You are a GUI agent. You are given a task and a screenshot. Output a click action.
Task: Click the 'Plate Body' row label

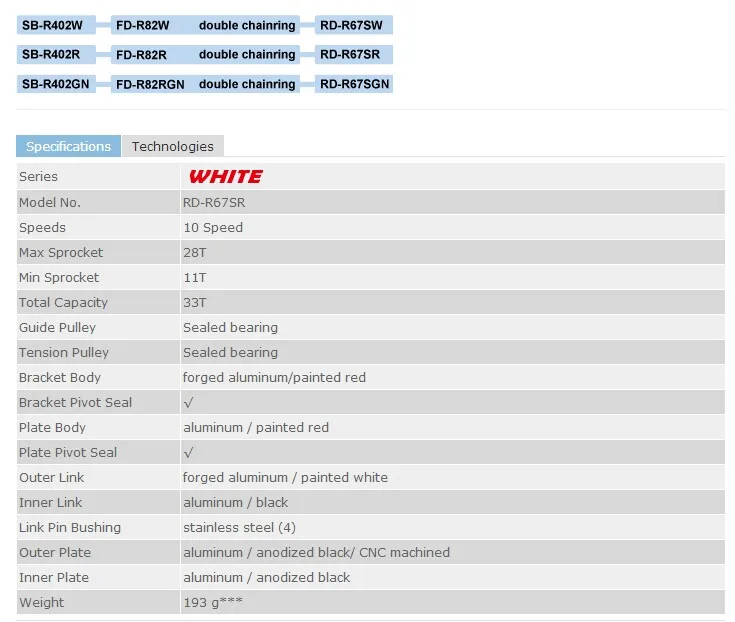[x=52, y=427]
